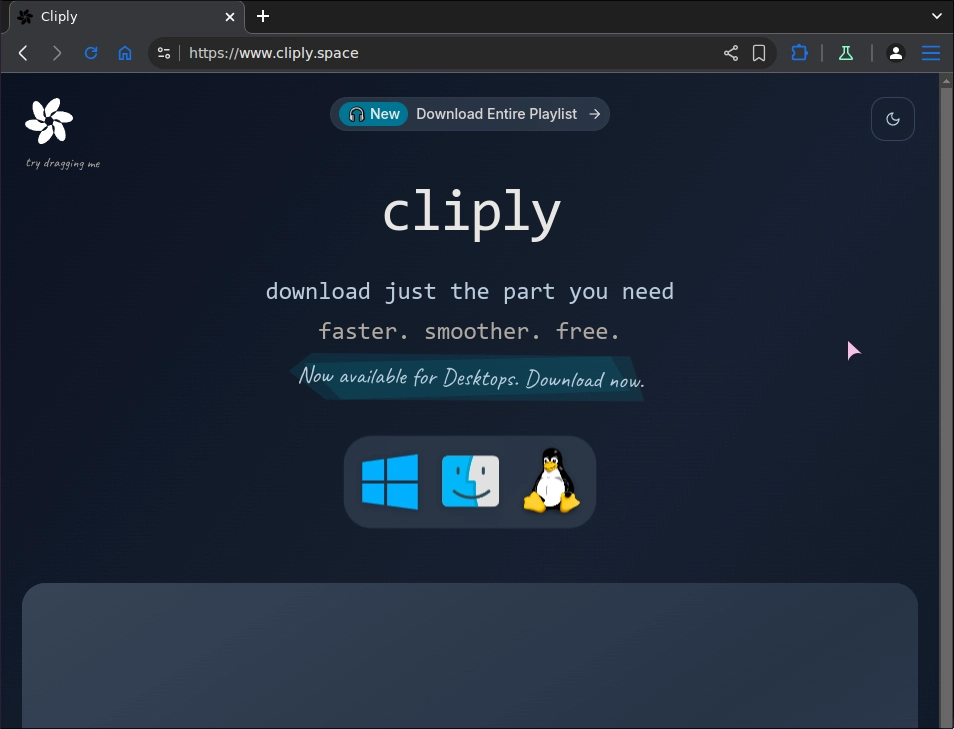The width and height of the screenshot is (954, 729).
Task: Open the Firefox application hamburger menu
Action: (x=931, y=53)
